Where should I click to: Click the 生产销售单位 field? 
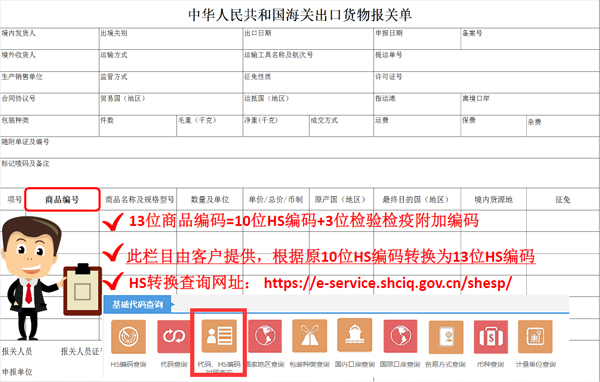click(50, 82)
